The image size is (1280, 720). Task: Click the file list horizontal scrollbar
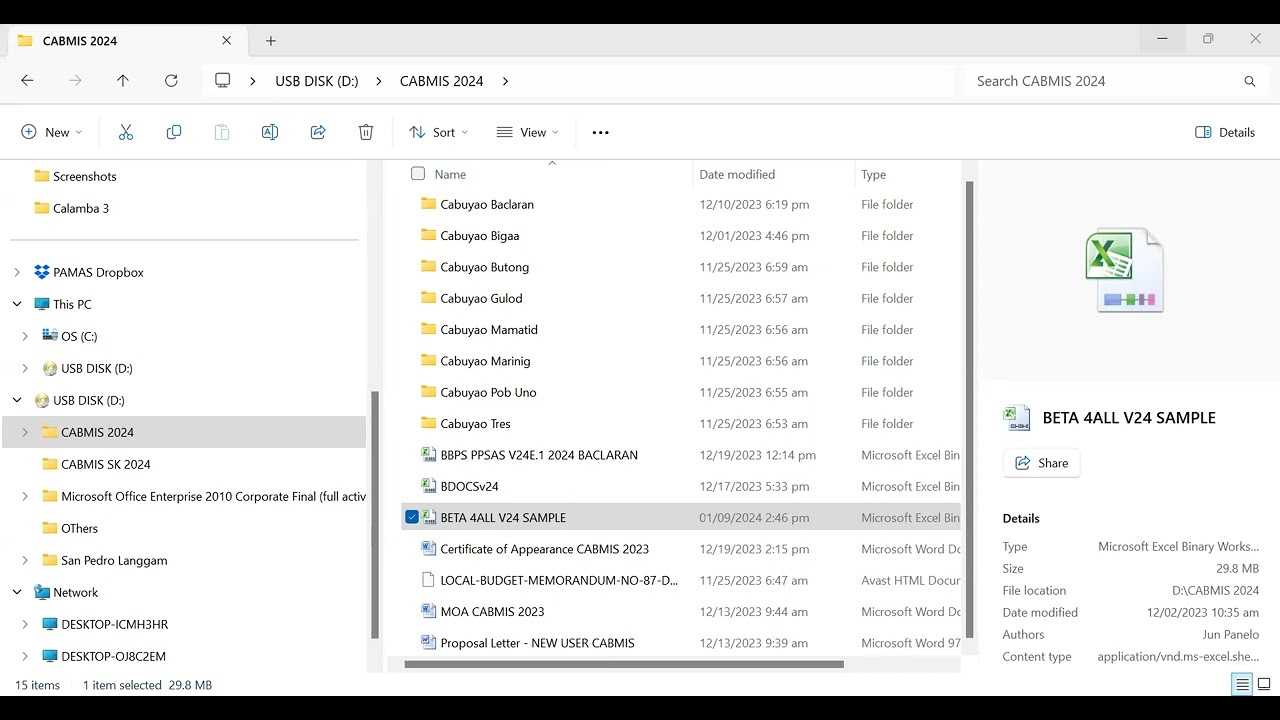click(x=624, y=664)
